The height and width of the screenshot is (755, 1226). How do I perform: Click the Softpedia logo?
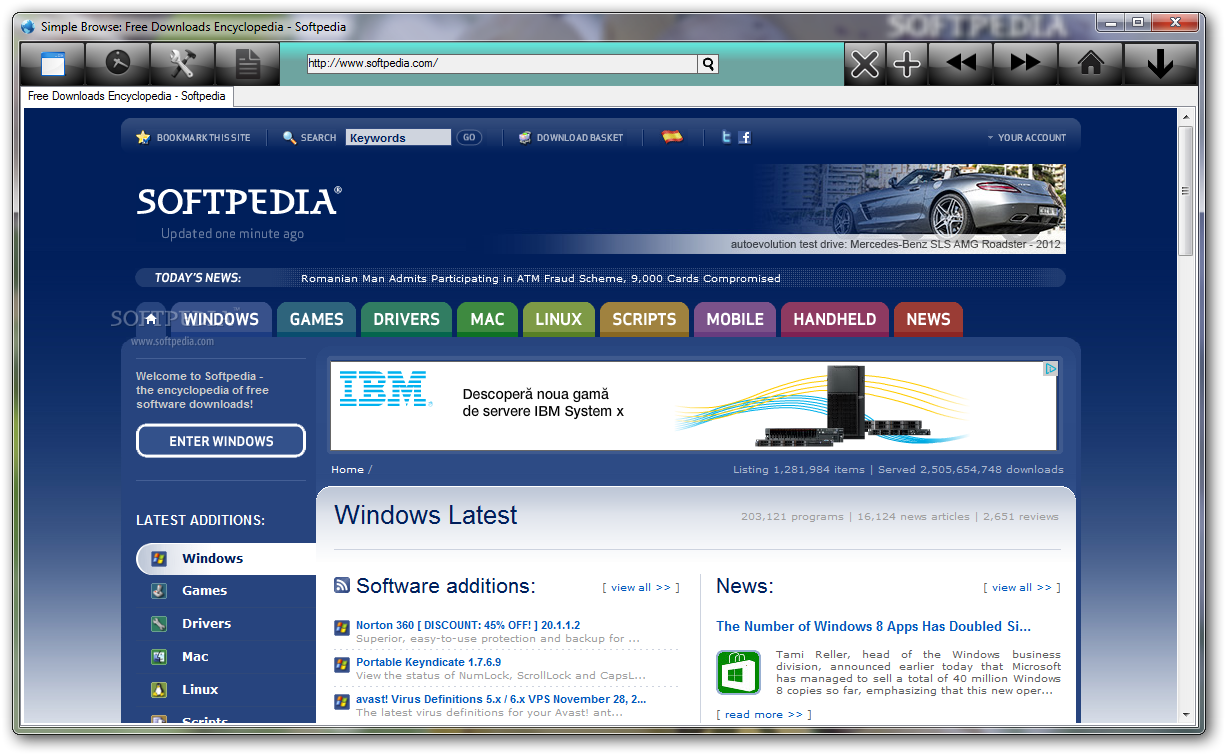coord(239,201)
